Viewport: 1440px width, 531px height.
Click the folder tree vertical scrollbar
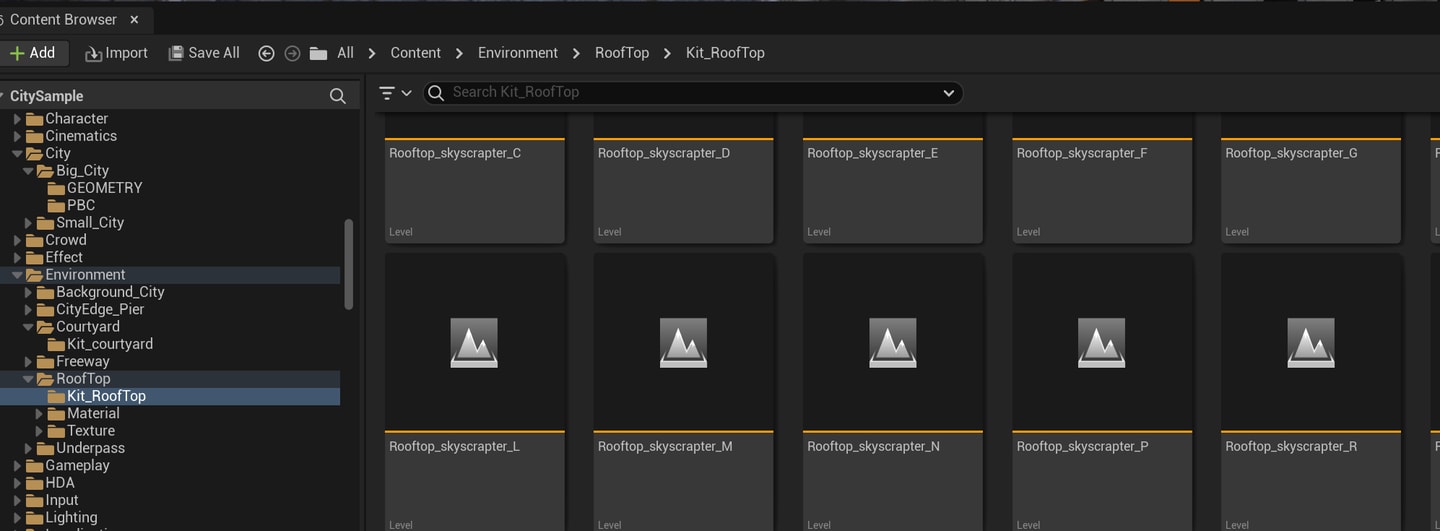point(348,264)
